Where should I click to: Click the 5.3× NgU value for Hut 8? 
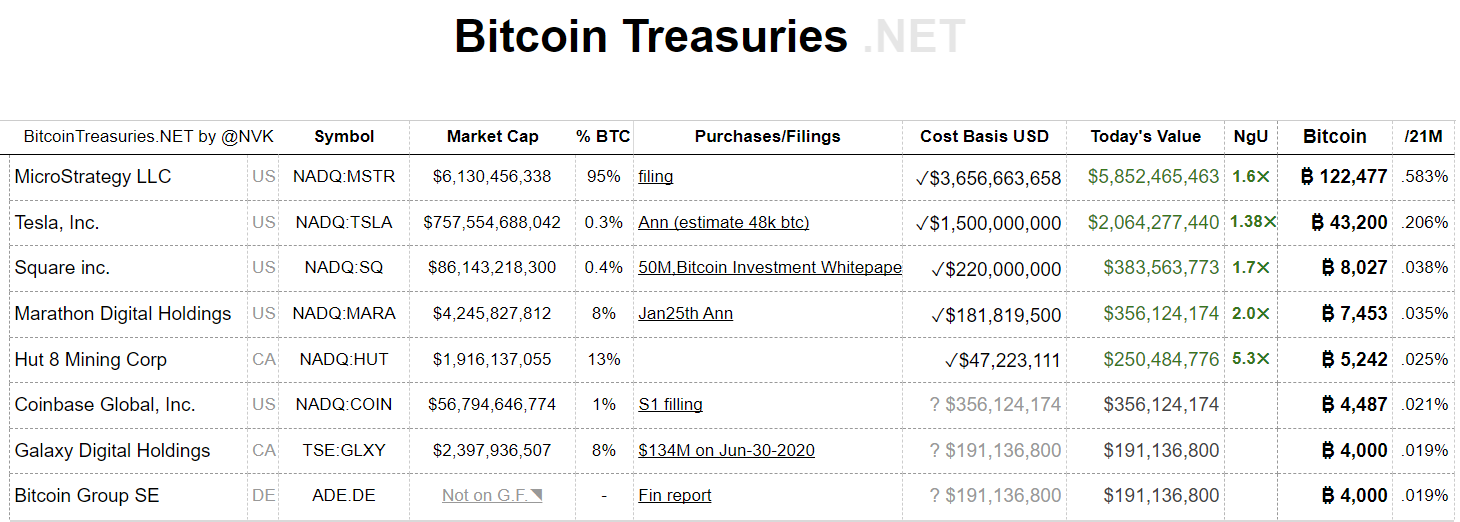point(1250,359)
